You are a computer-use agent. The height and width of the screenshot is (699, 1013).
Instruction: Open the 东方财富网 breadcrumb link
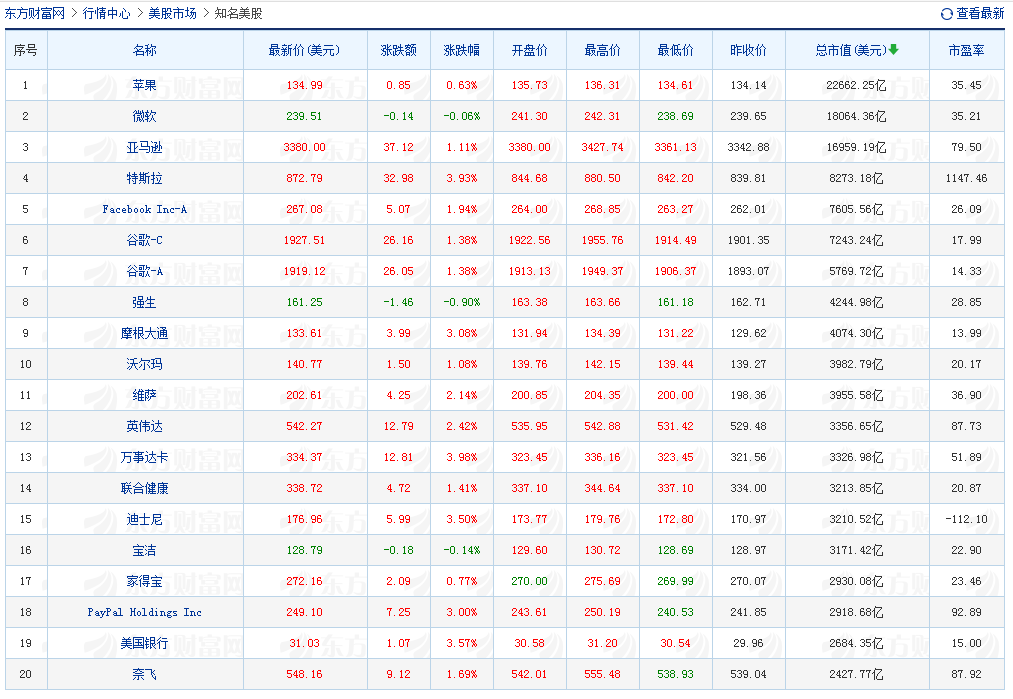pos(35,13)
